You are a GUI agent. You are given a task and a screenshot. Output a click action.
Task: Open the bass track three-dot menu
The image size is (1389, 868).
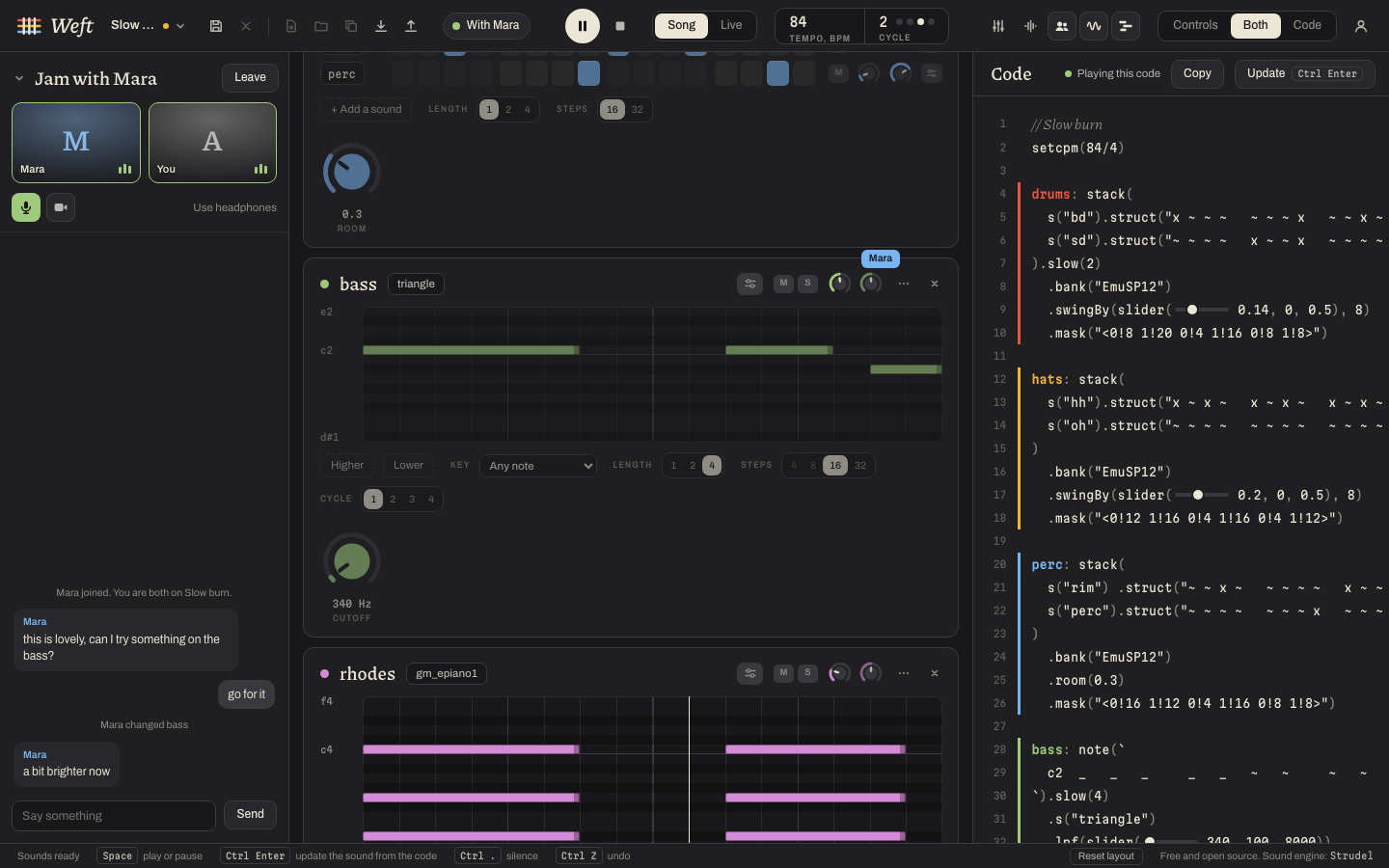(904, 284)
